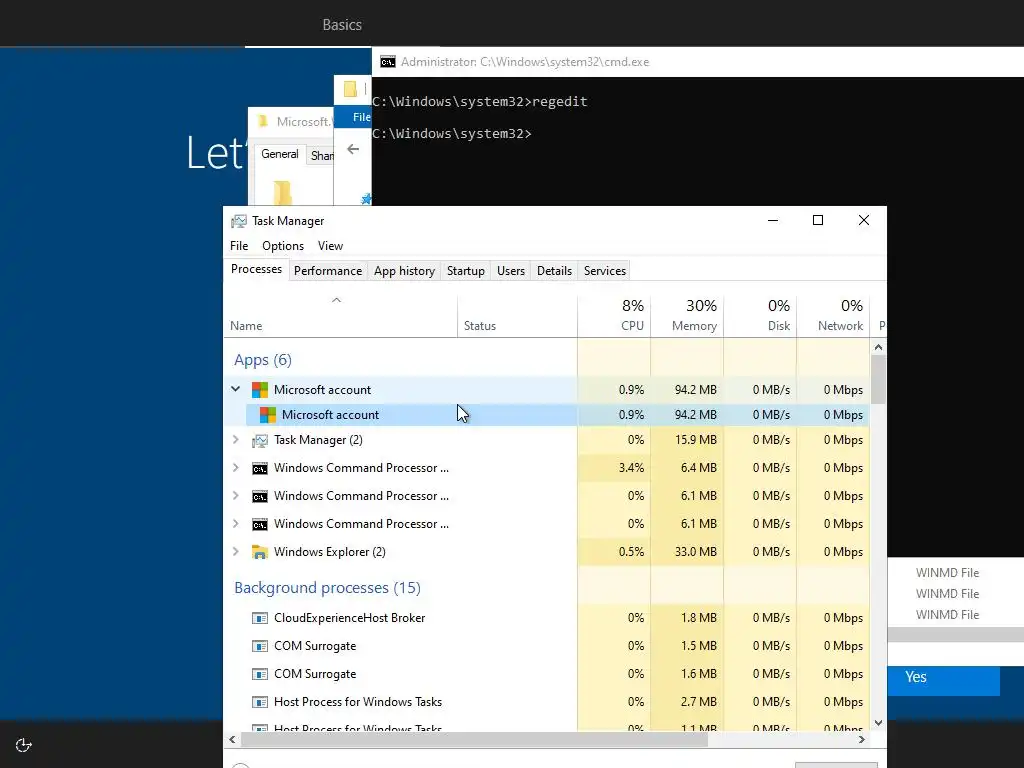Sort processes by the Memory column
The image size is (1024, 768).
point(687,315)
